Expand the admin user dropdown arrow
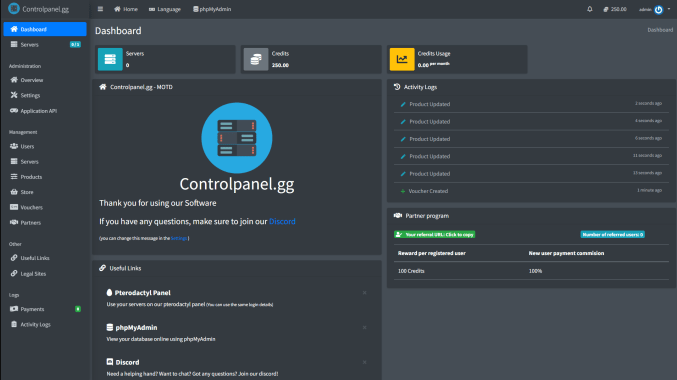The width and height of the screenshot is (677, 380). (669, 9)
